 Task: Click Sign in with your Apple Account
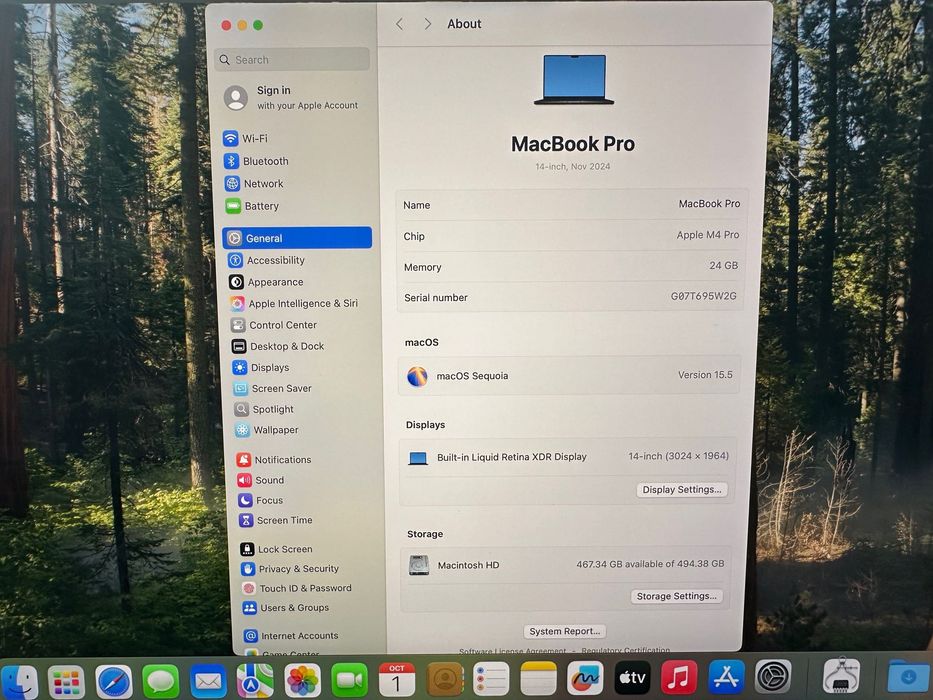tap(292, 97)
